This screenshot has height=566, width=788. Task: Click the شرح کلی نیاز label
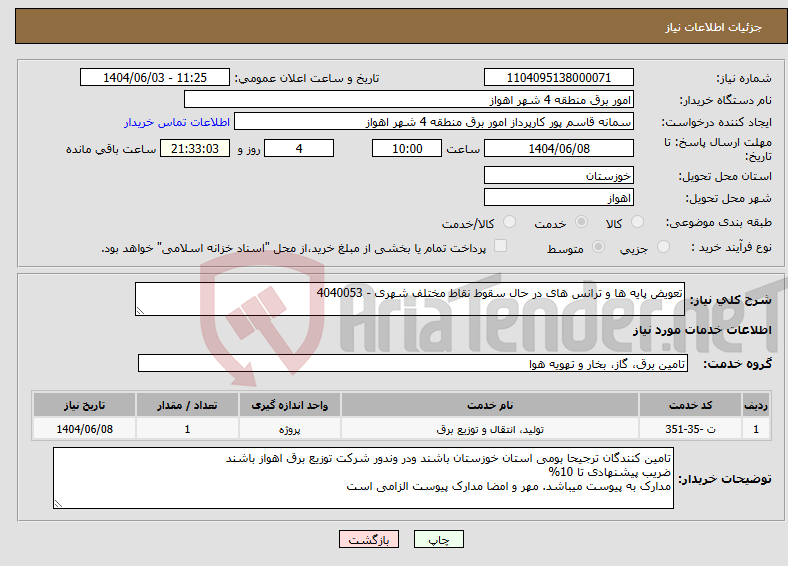pos(731,300)
